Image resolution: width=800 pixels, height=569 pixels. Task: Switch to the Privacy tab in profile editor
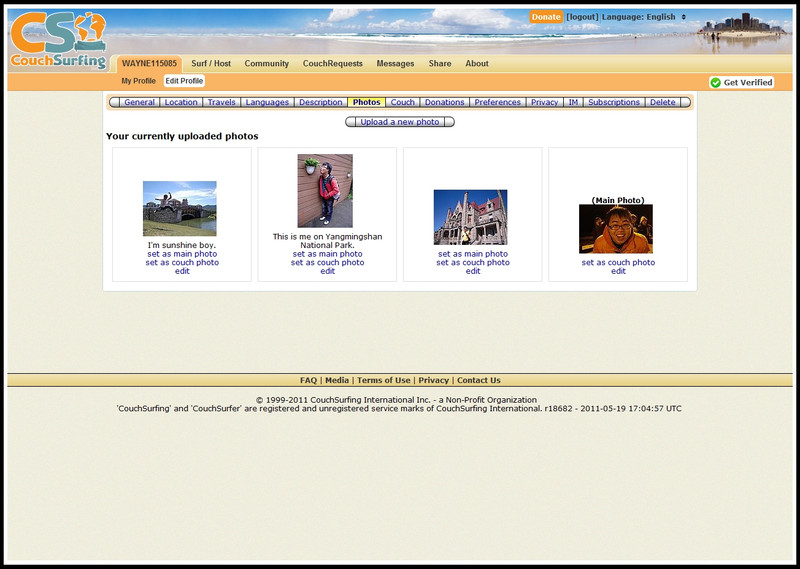tap(544, 102)
